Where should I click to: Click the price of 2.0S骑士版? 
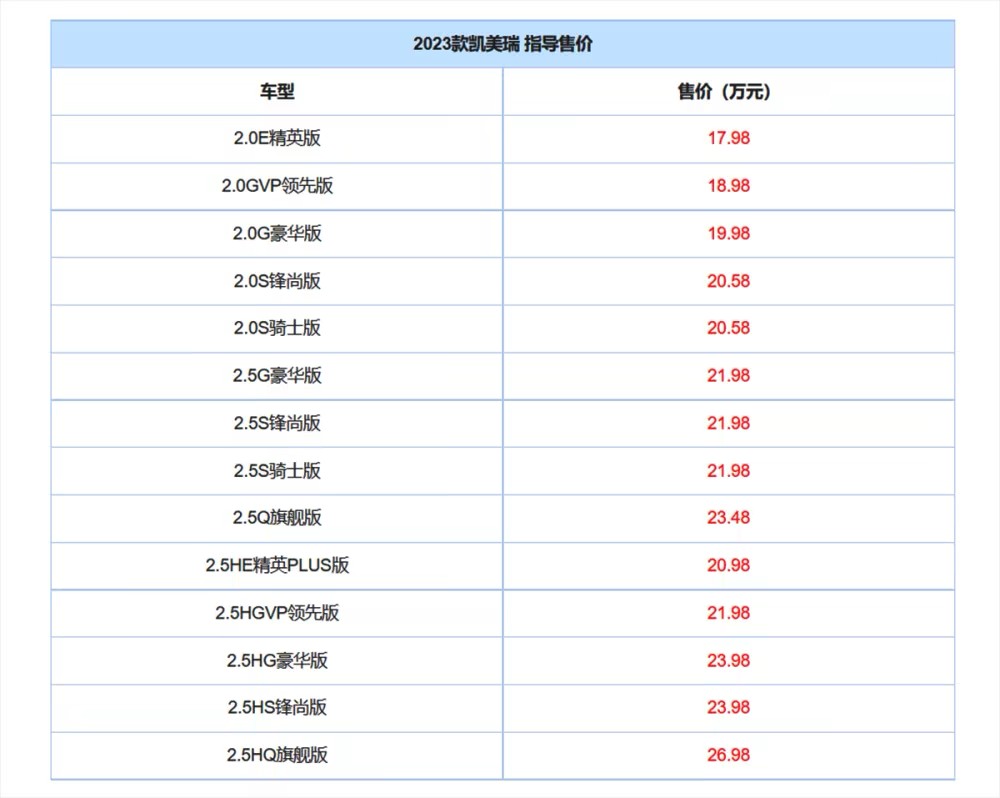[728, 328]
